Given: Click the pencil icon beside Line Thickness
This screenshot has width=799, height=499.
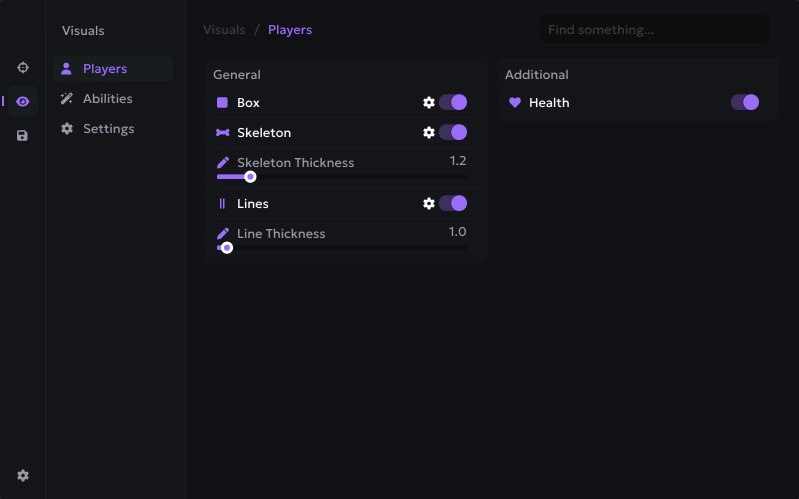Looking at the screenshot, I should [223, 233].
